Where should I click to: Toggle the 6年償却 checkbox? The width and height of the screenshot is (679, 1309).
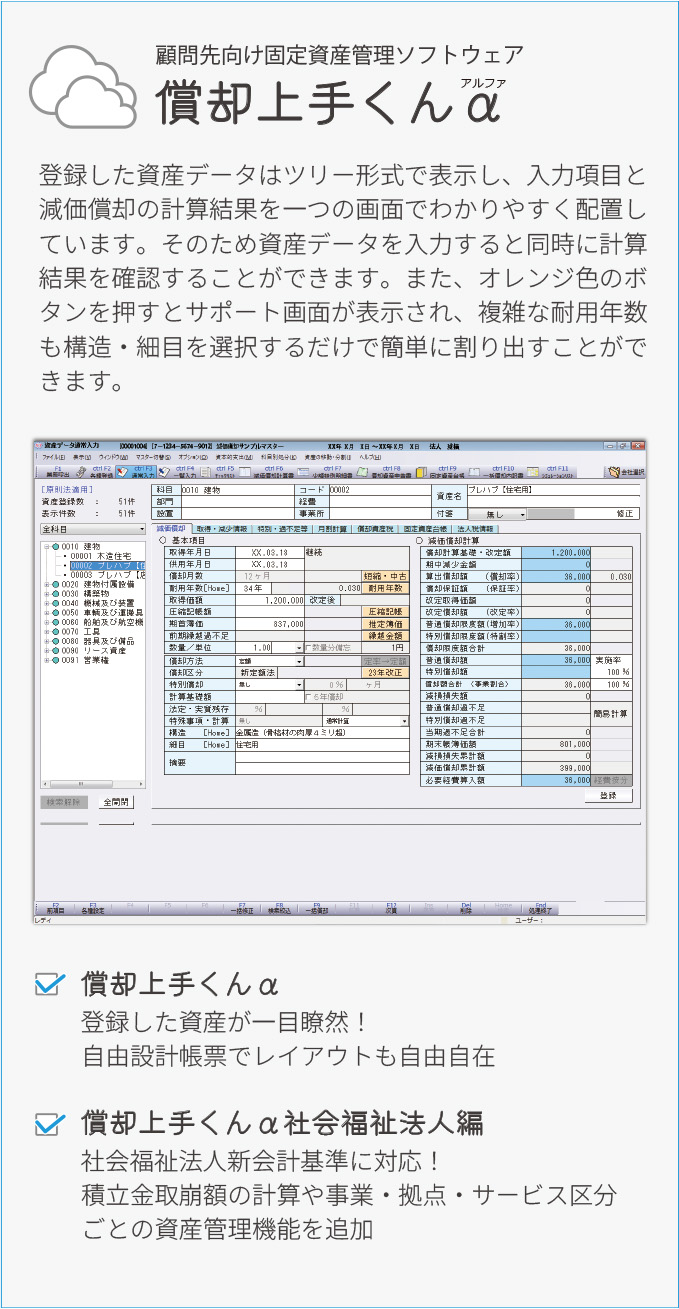point(310,697)
